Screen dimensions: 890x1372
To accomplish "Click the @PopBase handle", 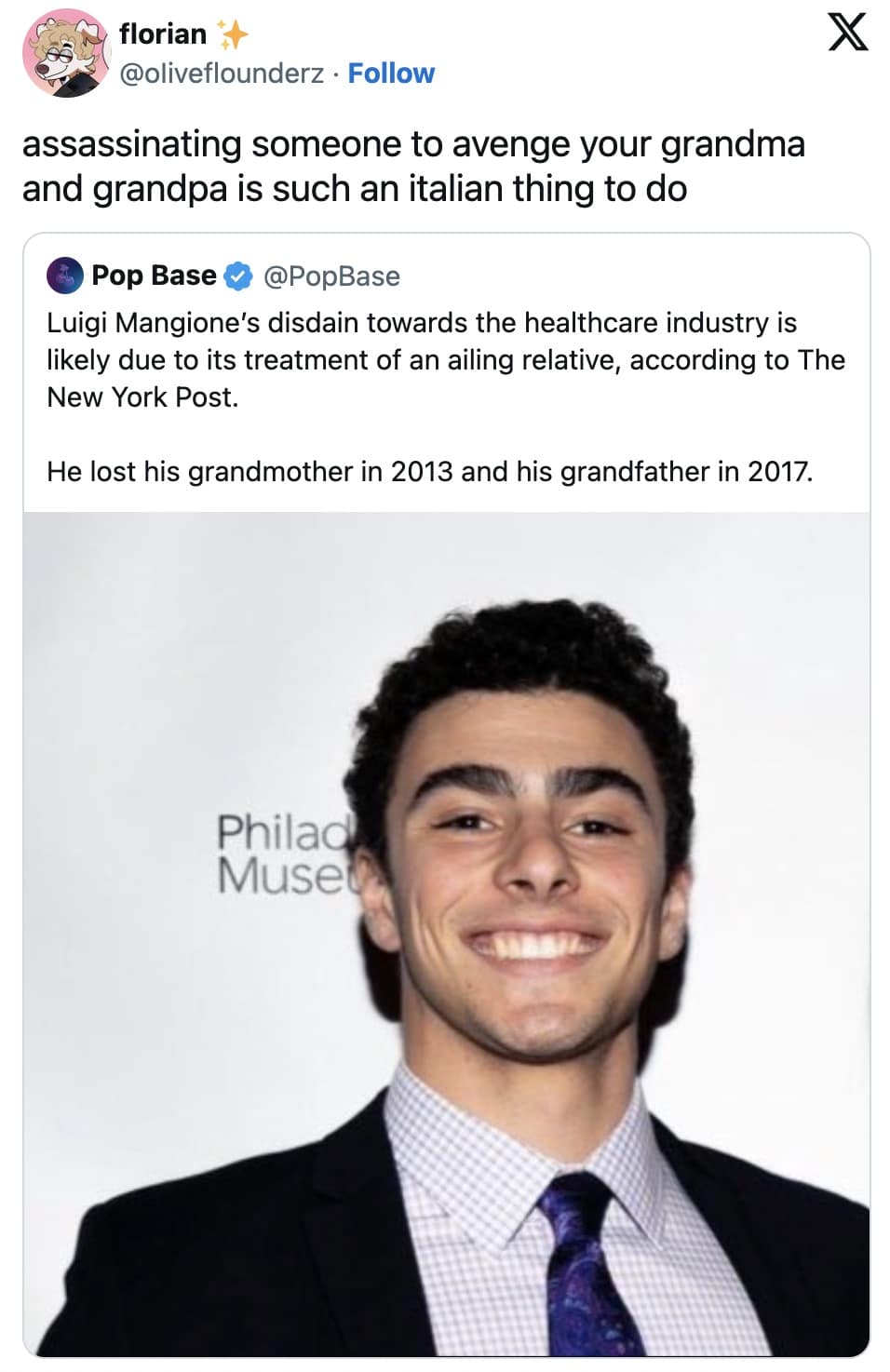I will 331,276.
